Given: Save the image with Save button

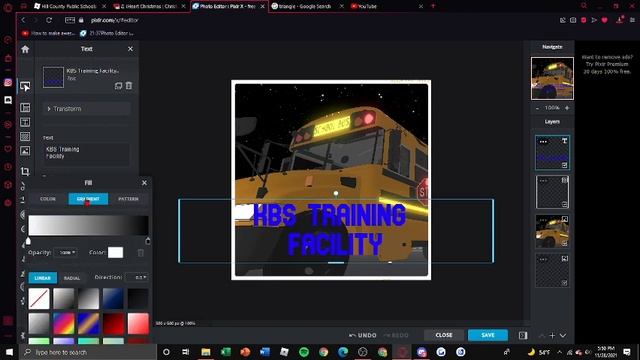Looking at the screenshot, I should pyautogui.click(x=488, y=335).
